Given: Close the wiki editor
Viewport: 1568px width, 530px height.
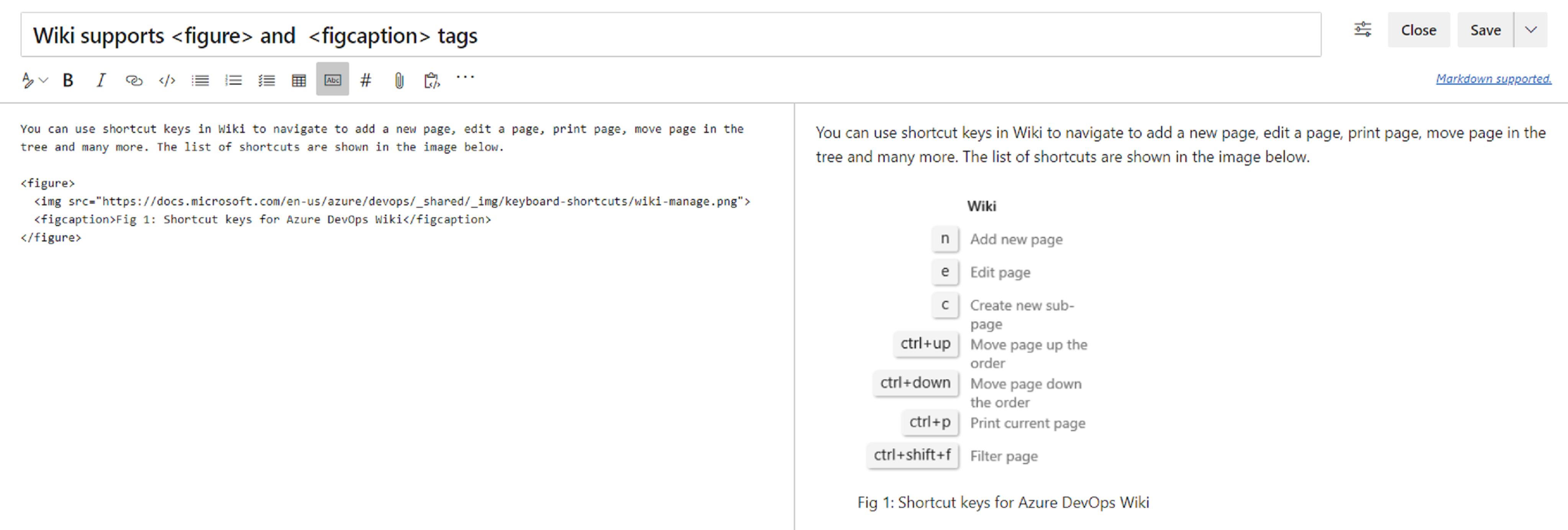Looking at the screenshot, I should click(x=1418, y=30).
